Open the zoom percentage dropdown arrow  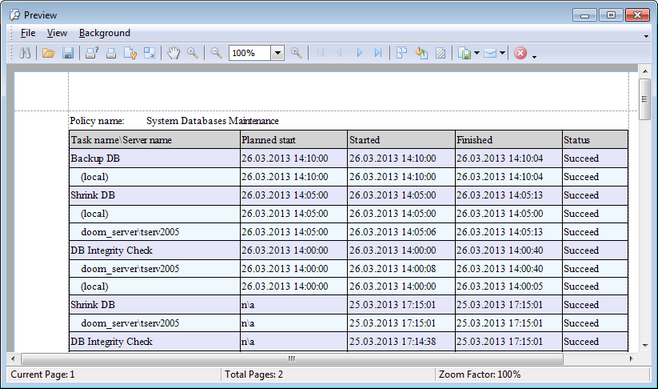click(277, 53)
